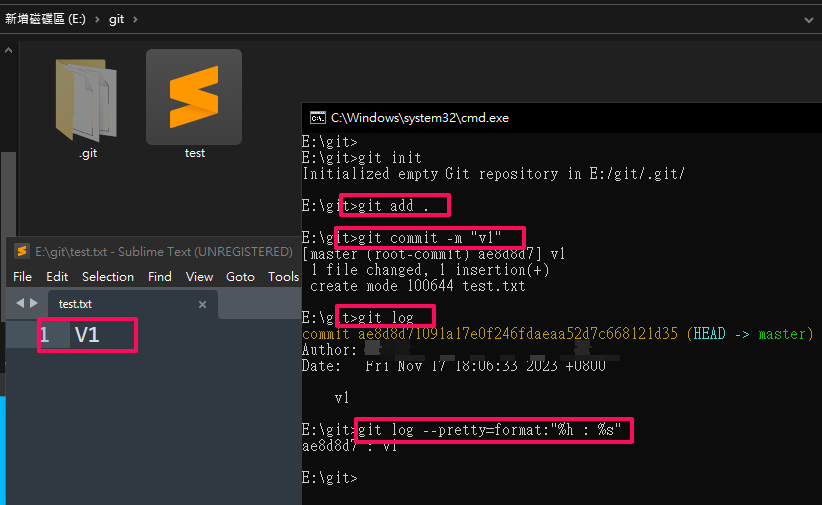Click the Sublime Text window title text
This screenshot has height=505, width=822.
click(164, 252)
